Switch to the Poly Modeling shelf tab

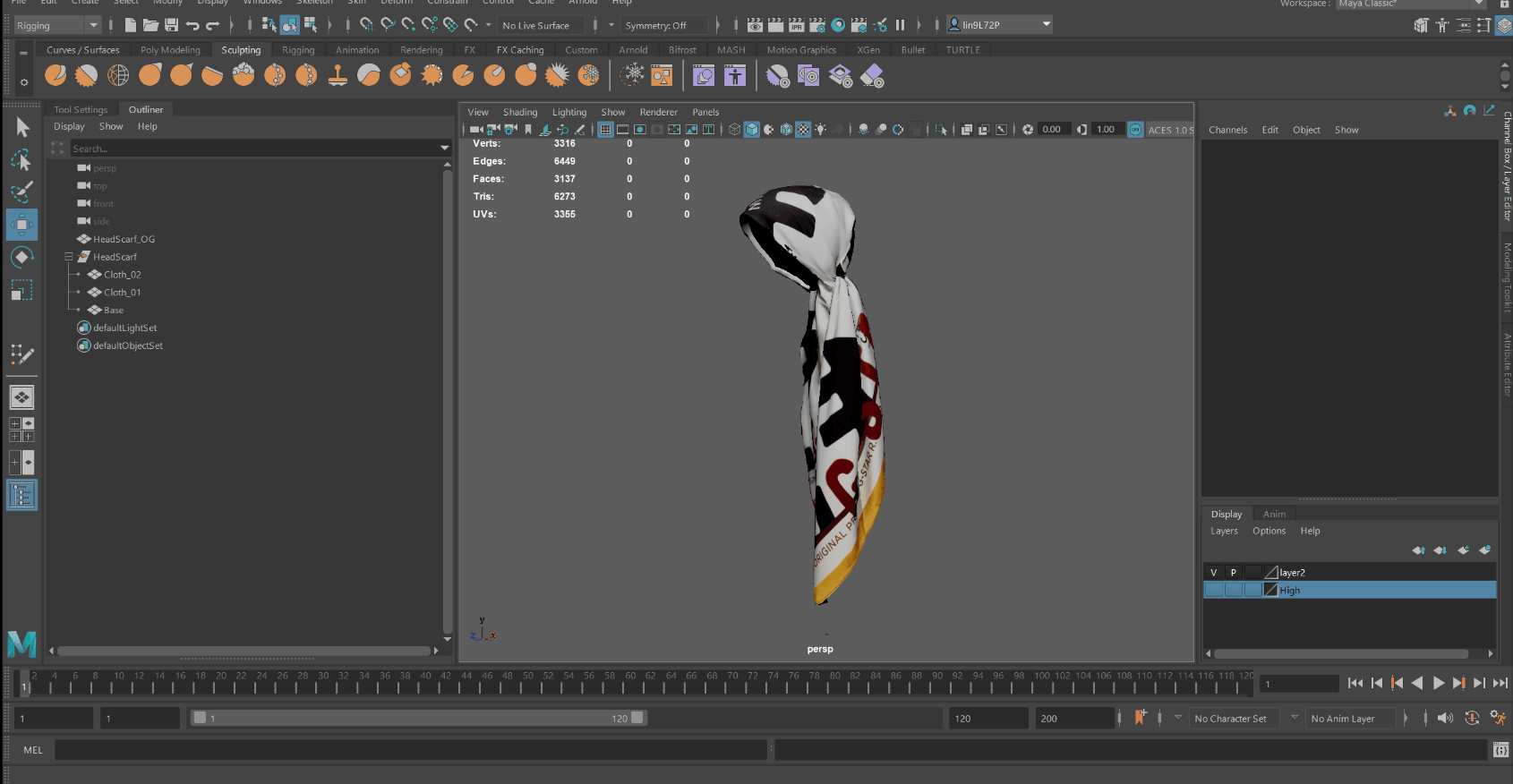[170, 50]
